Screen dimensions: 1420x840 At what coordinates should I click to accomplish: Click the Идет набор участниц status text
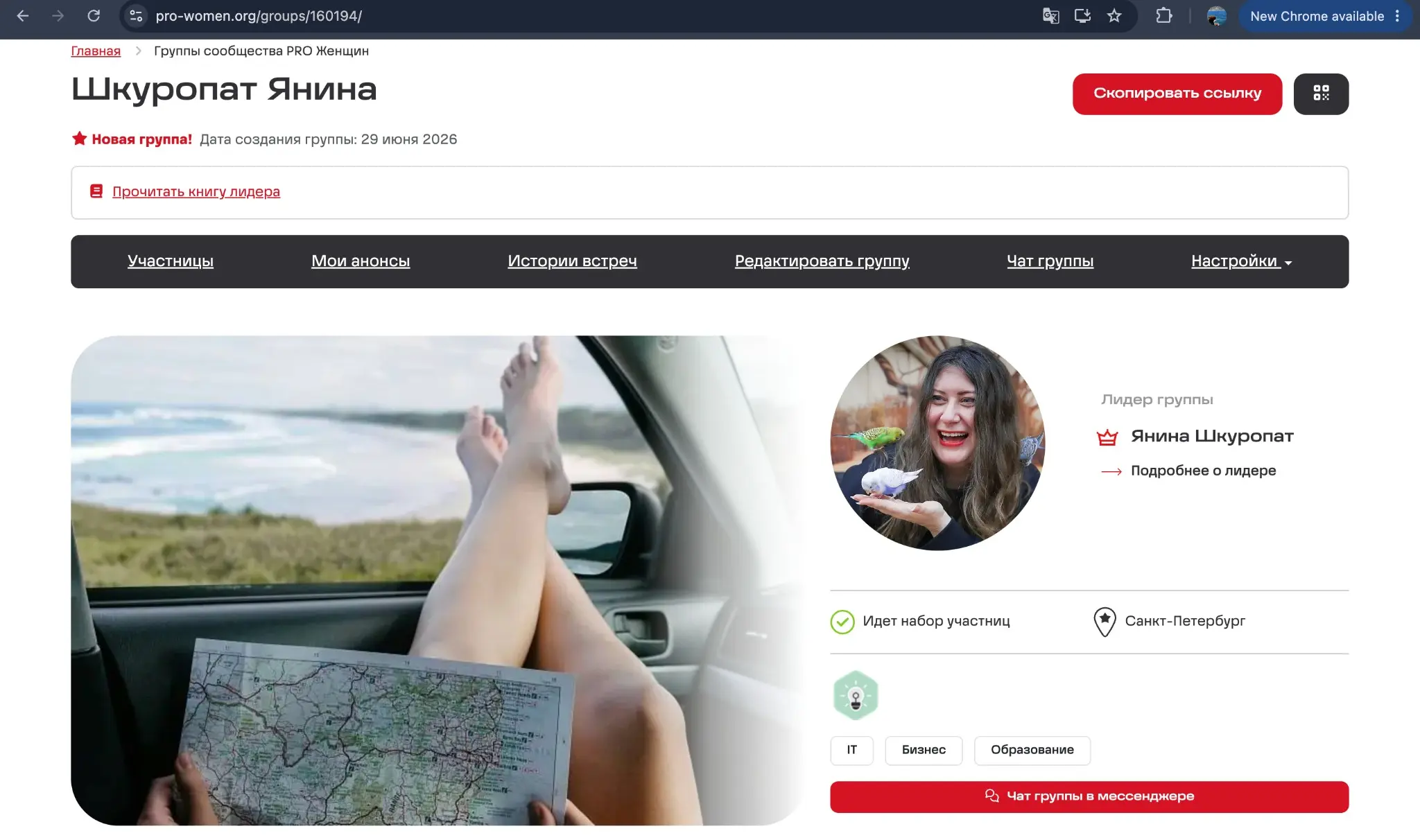936,621
